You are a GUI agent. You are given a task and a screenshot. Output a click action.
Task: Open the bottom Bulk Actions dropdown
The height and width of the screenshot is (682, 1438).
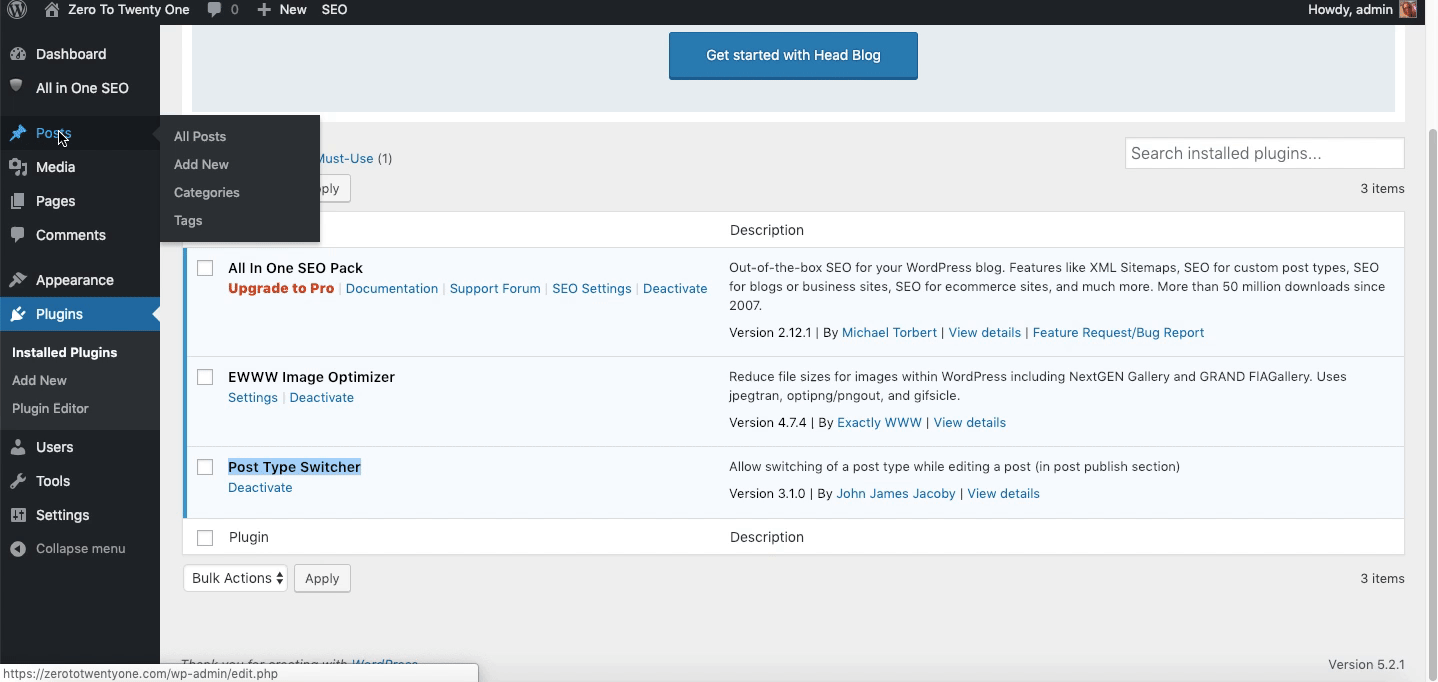235,578
